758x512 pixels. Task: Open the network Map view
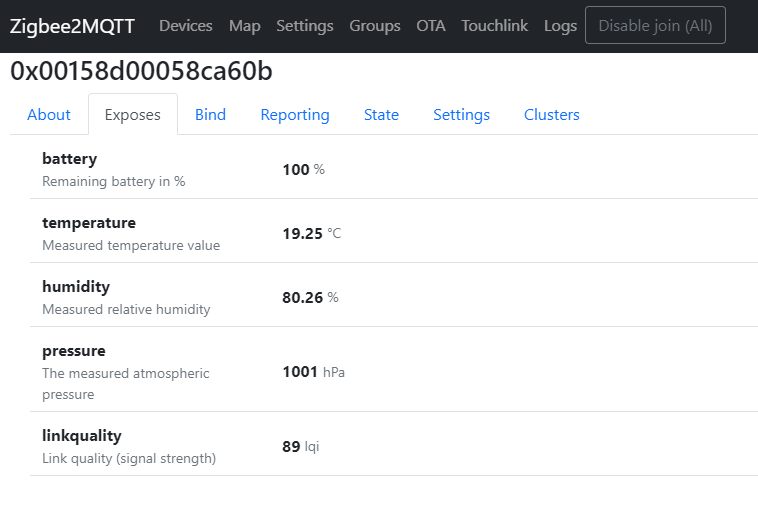pyautogui.click(x=245, y=26)
